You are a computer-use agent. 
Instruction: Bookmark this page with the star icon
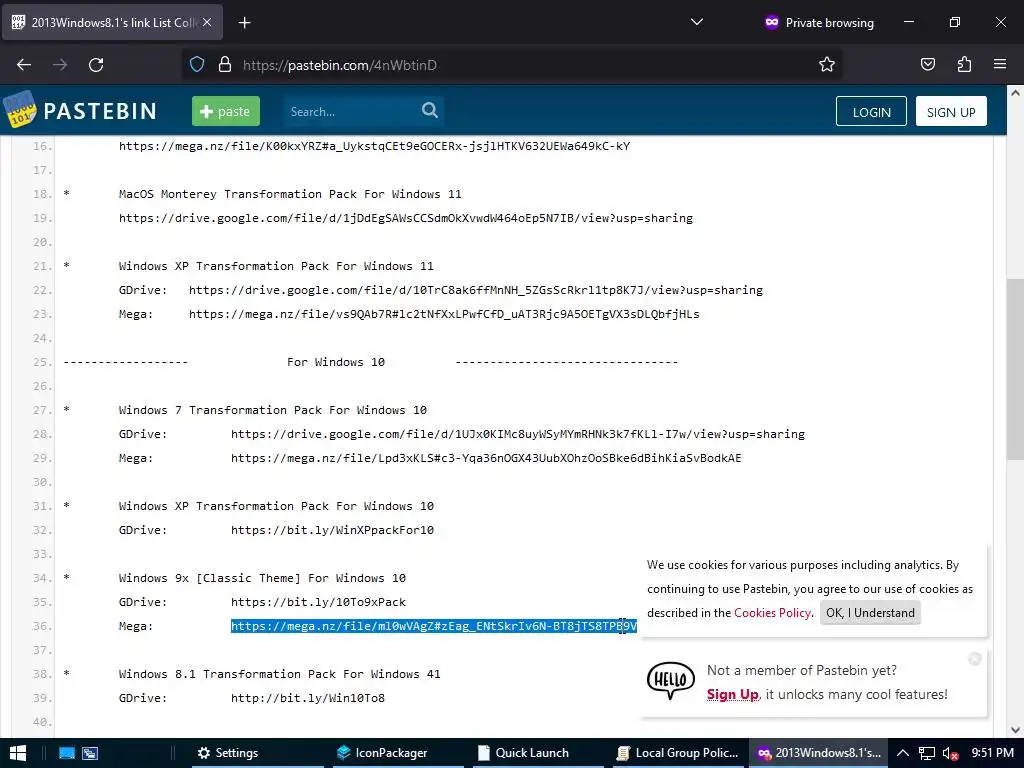(x=827, y=65)
